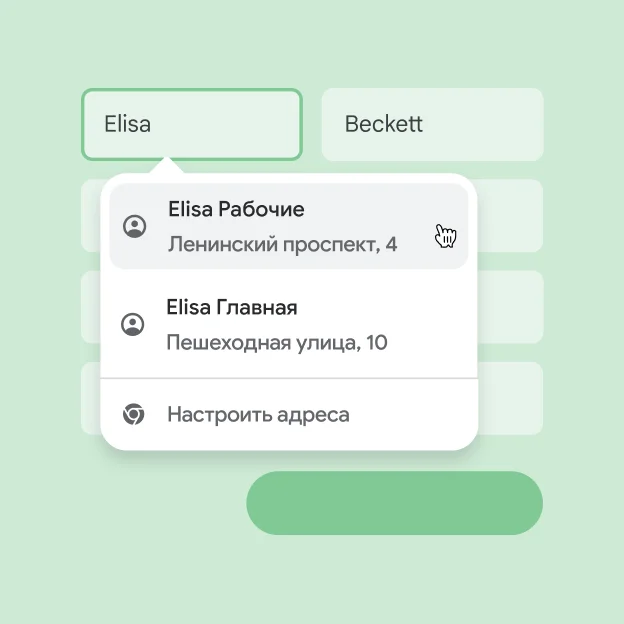Click popup pointer arrow under Elisa field
Image resolution: width=624 pixels, height=624 pixels.
pos(167,165)
